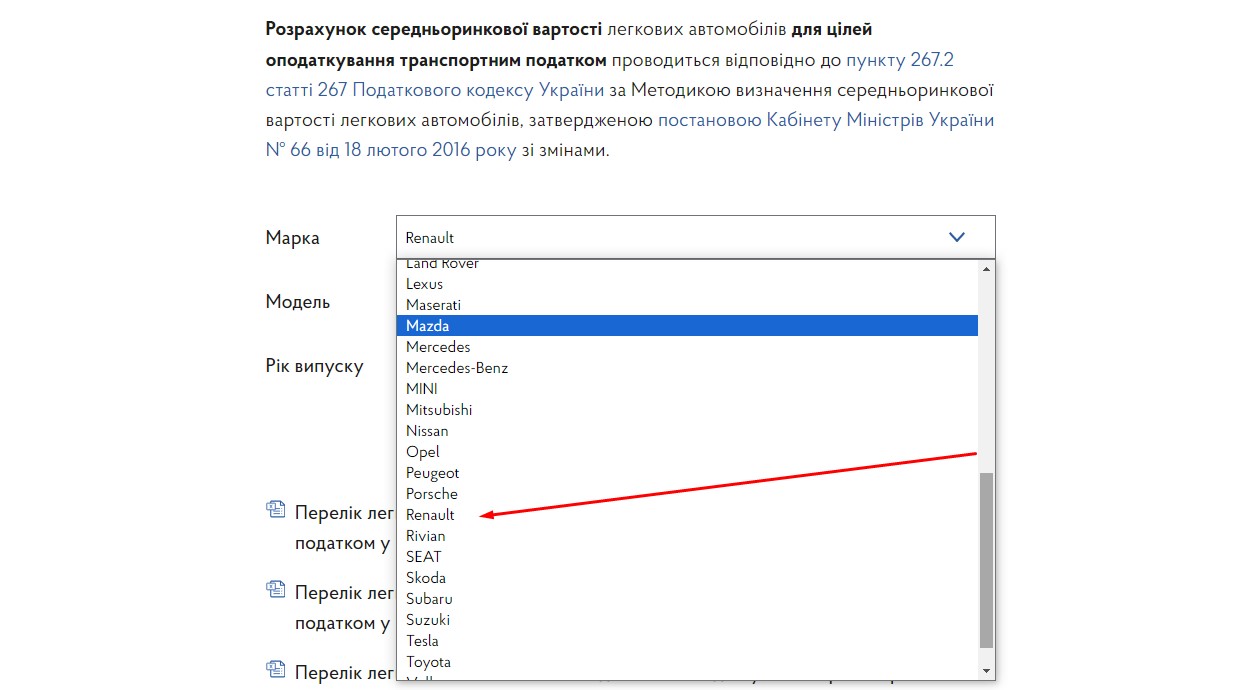This screenshot has width=1246, height=690.
Task: Click the second document list icon
Action: tap(275, 589)
